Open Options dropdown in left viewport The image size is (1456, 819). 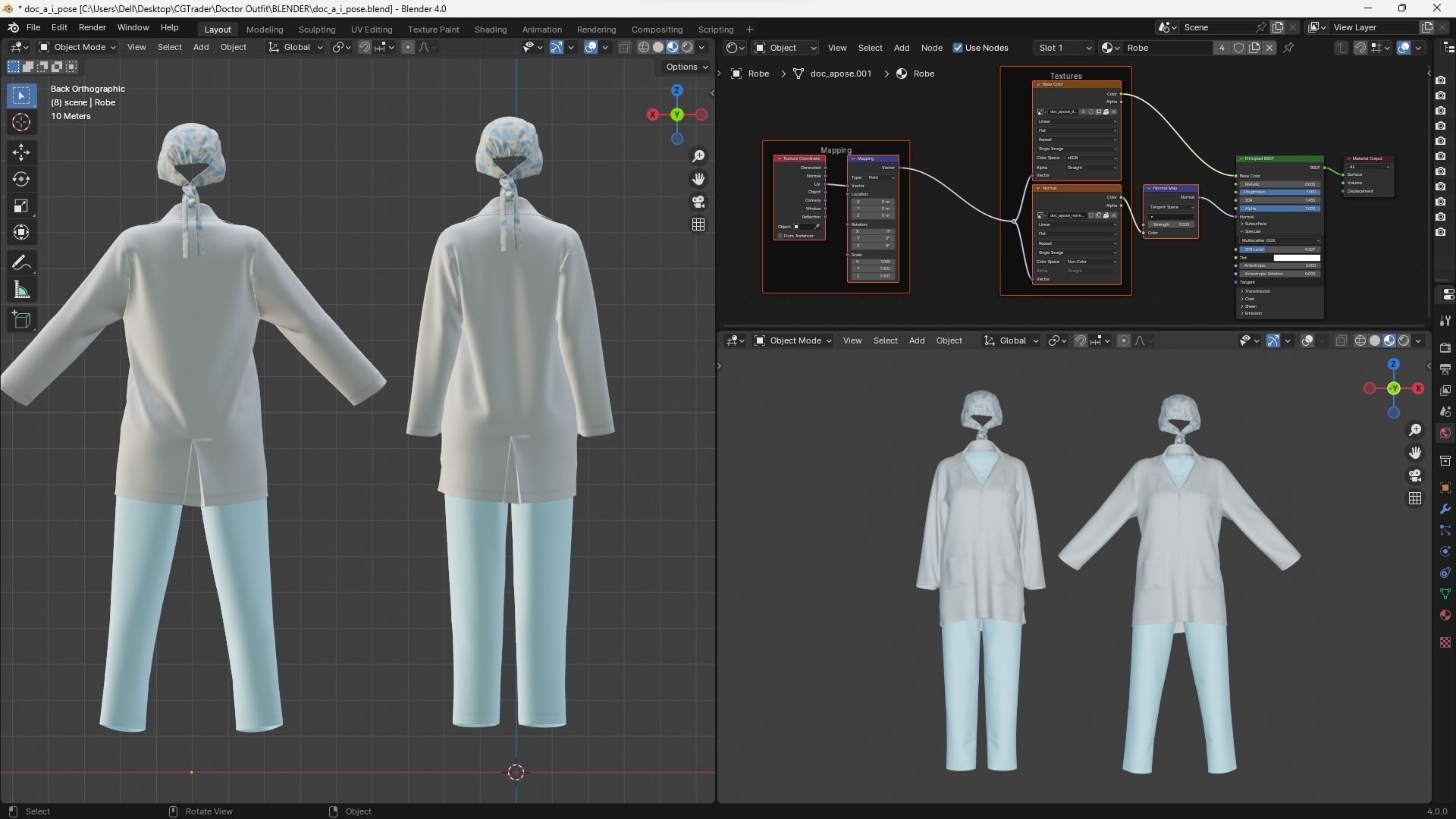coord(686,67)
